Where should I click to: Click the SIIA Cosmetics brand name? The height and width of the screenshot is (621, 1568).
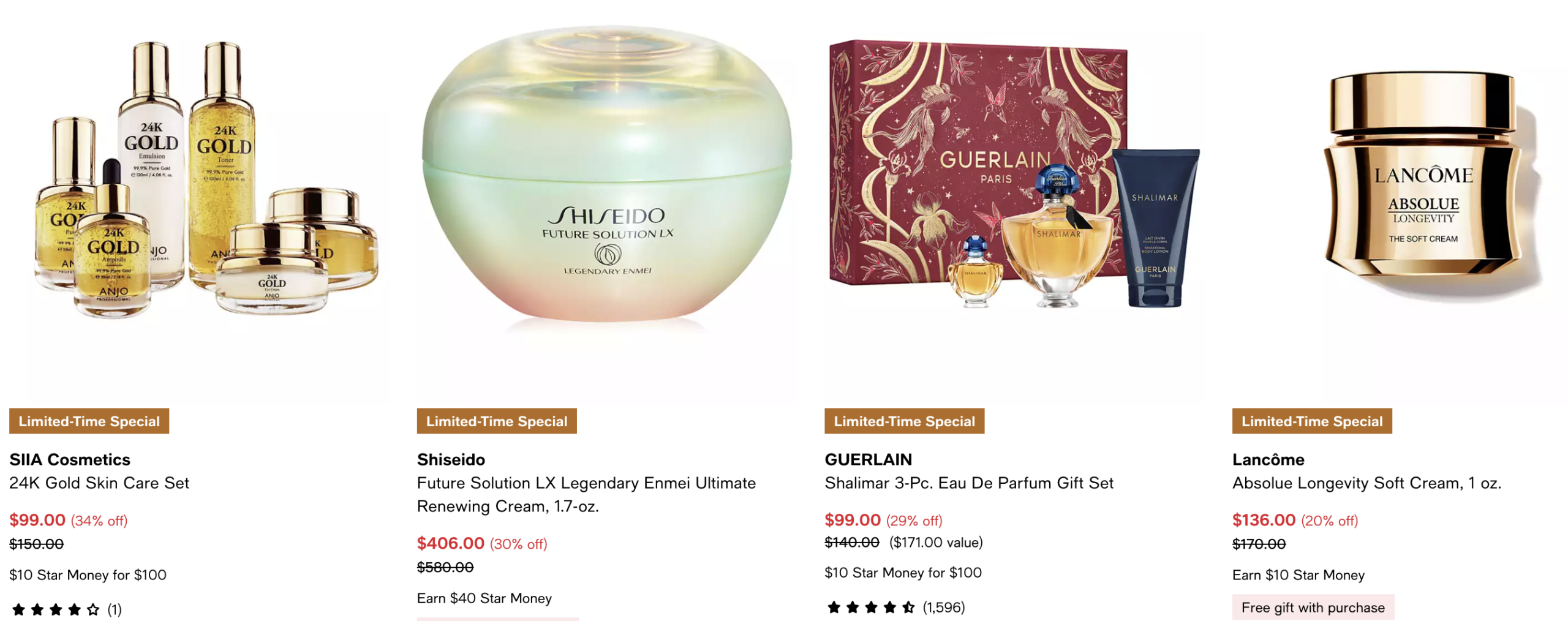point(70,459)
